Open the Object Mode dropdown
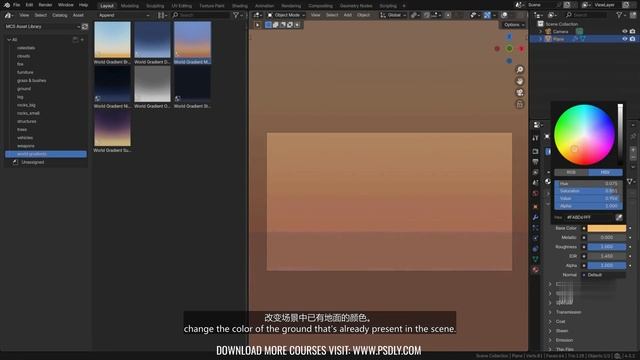 coord(286,15)
